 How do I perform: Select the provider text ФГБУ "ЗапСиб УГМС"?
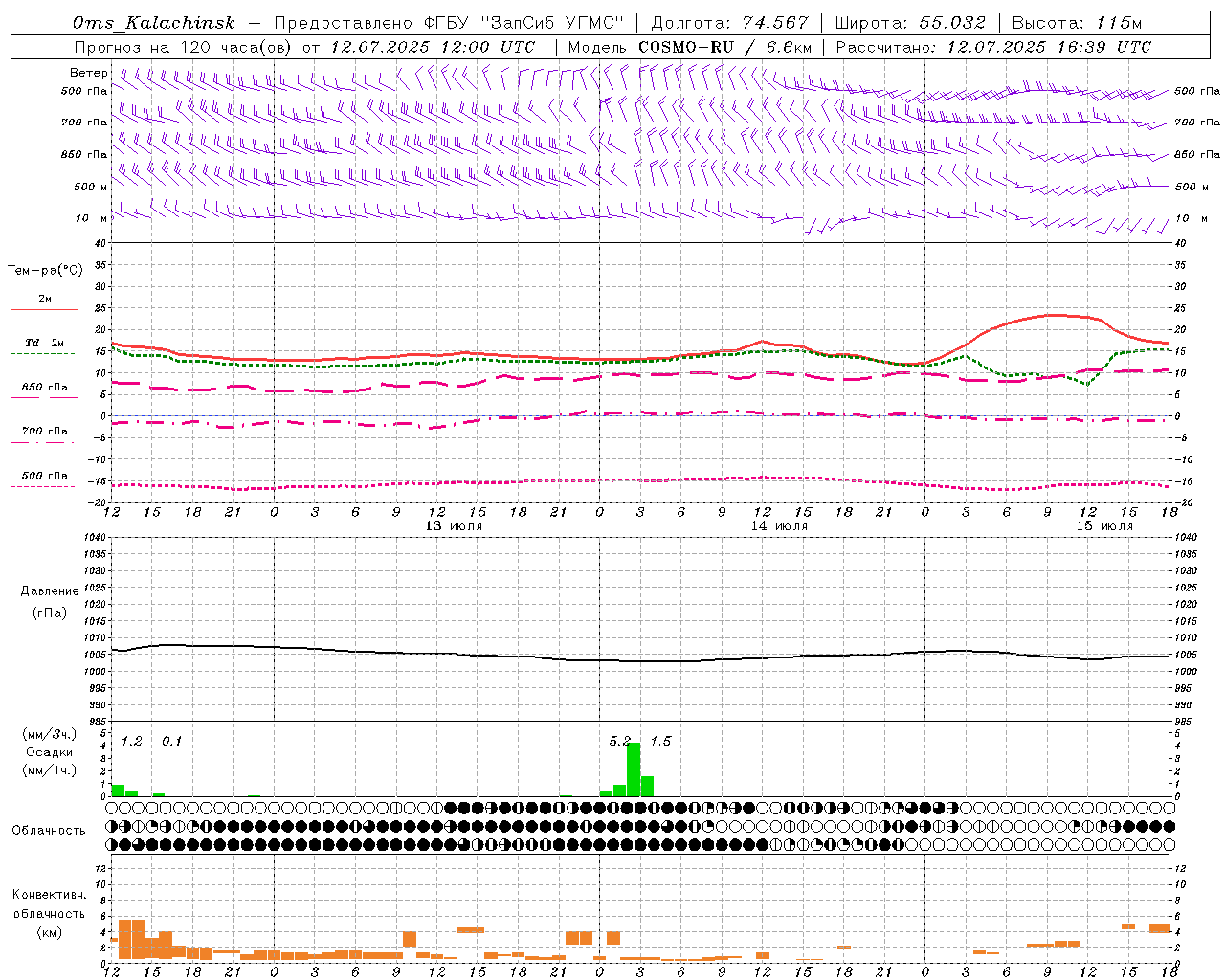pos(523,23)
